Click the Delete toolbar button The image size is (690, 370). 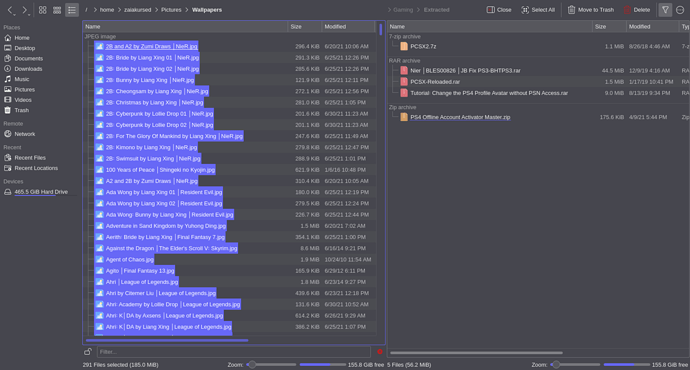tap(636, 10)
